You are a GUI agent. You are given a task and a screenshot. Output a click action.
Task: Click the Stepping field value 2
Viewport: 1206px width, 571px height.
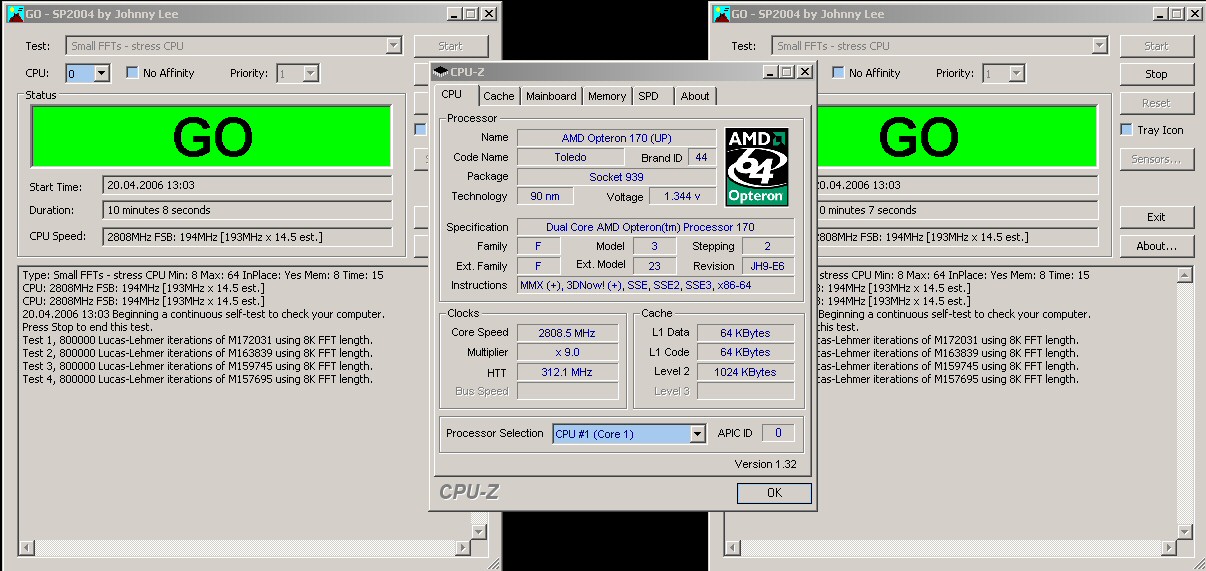pos(768,246)
